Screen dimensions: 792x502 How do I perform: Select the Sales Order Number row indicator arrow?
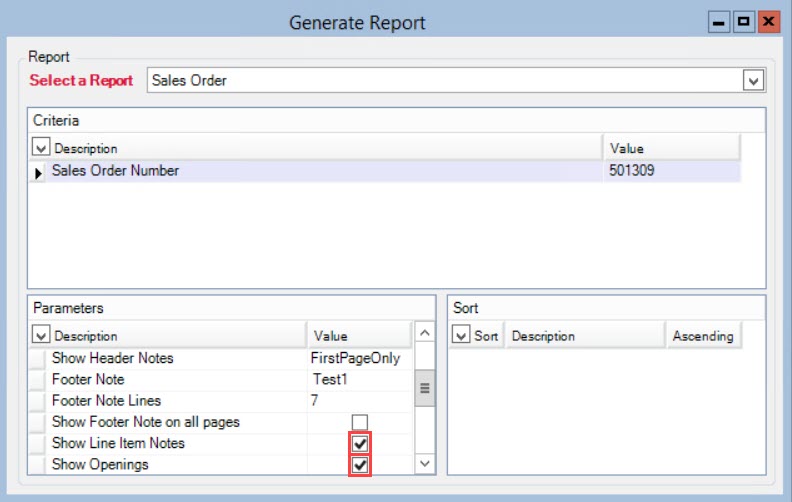pyautogui.click(x=39, y=172)
